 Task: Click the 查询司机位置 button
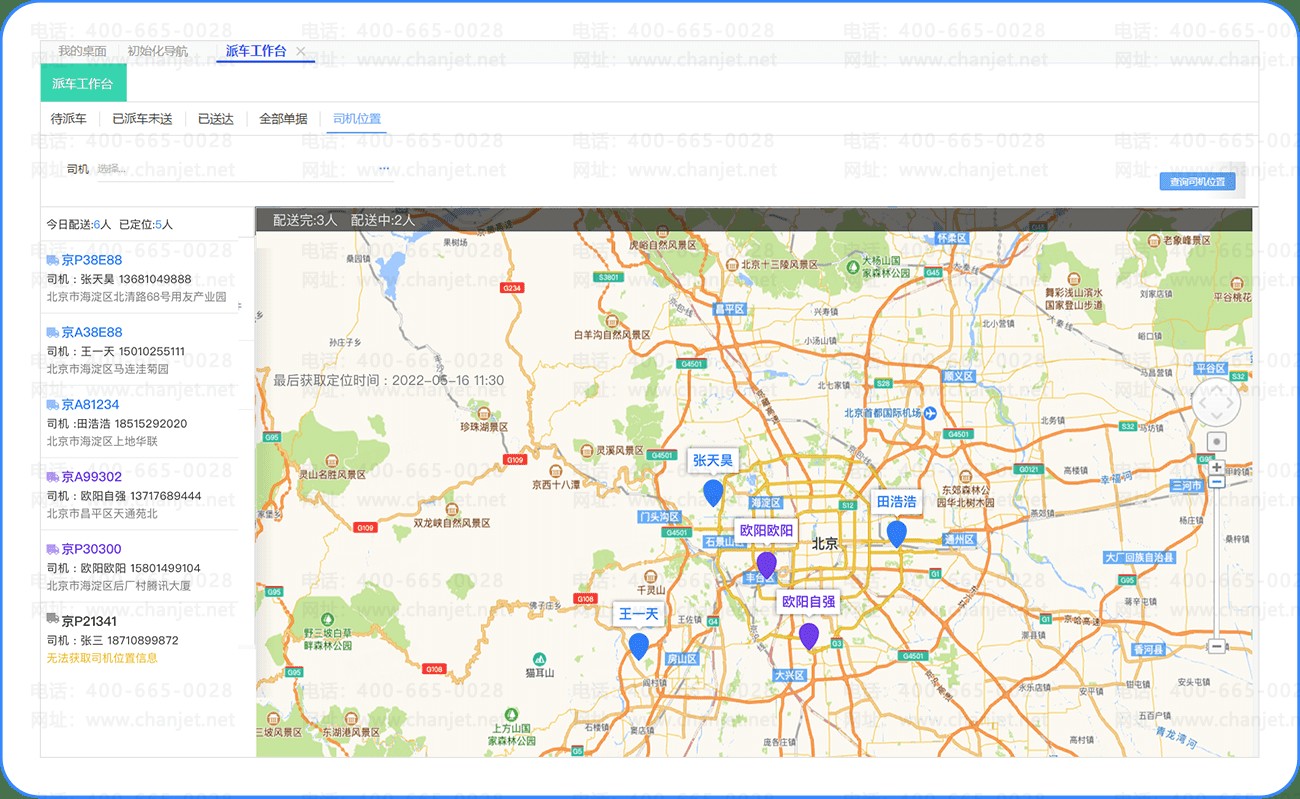[1197, 182]
